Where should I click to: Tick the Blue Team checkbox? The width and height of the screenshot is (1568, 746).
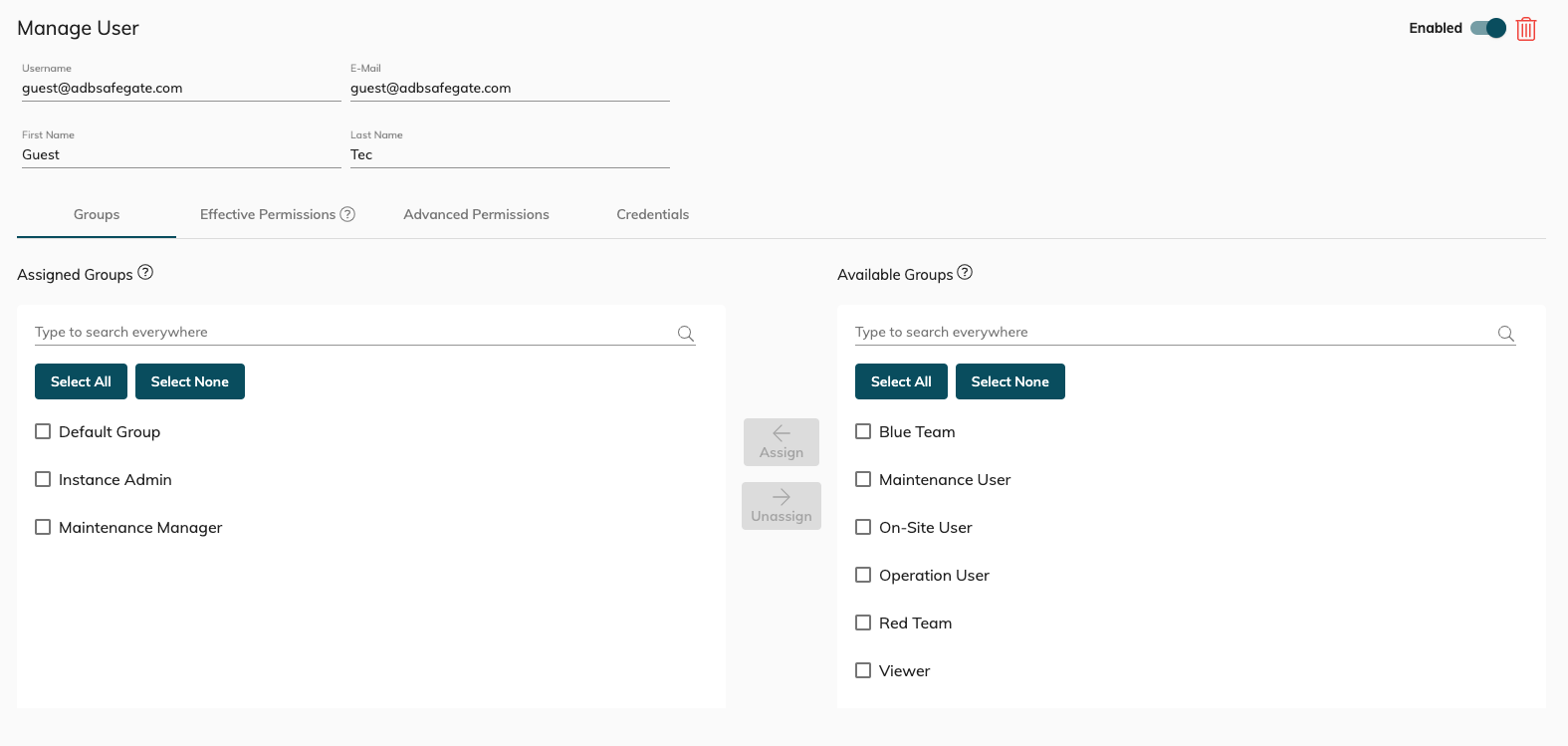click(863, 431)
